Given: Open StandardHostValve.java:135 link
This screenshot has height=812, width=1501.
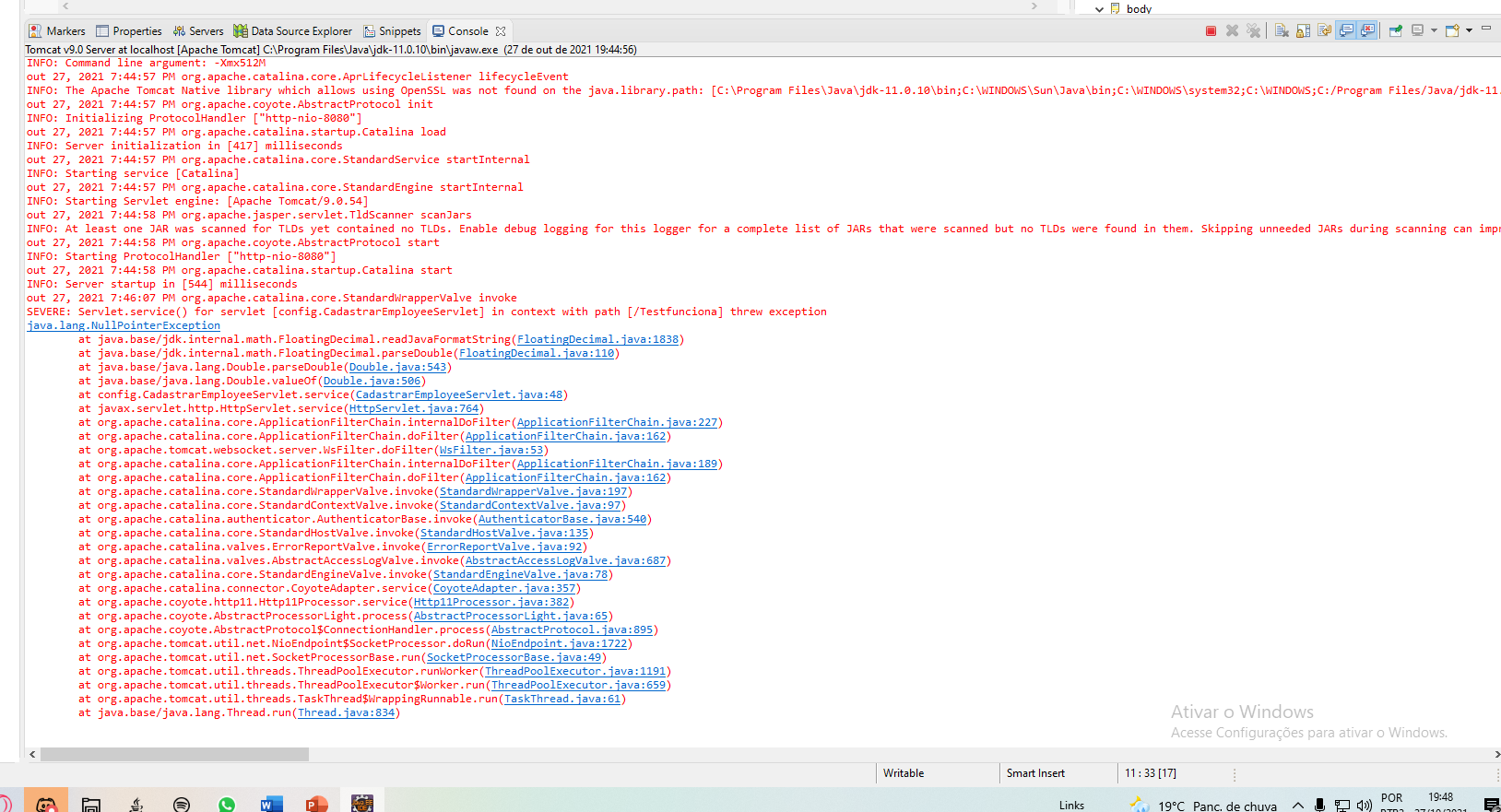Looking at the screenshot, I should (x=504, y=533).
